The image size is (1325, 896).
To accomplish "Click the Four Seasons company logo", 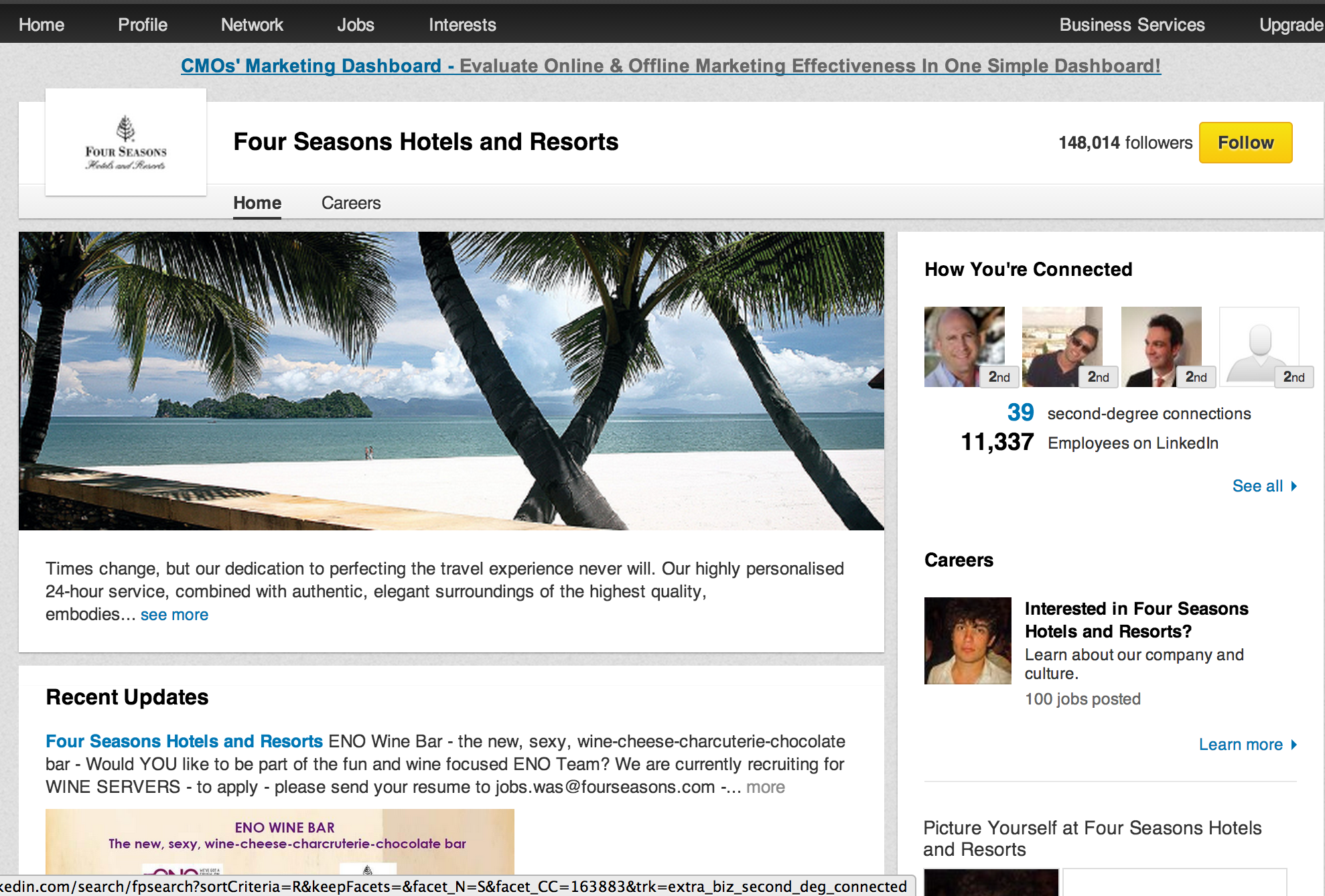I will click(126, 143).
